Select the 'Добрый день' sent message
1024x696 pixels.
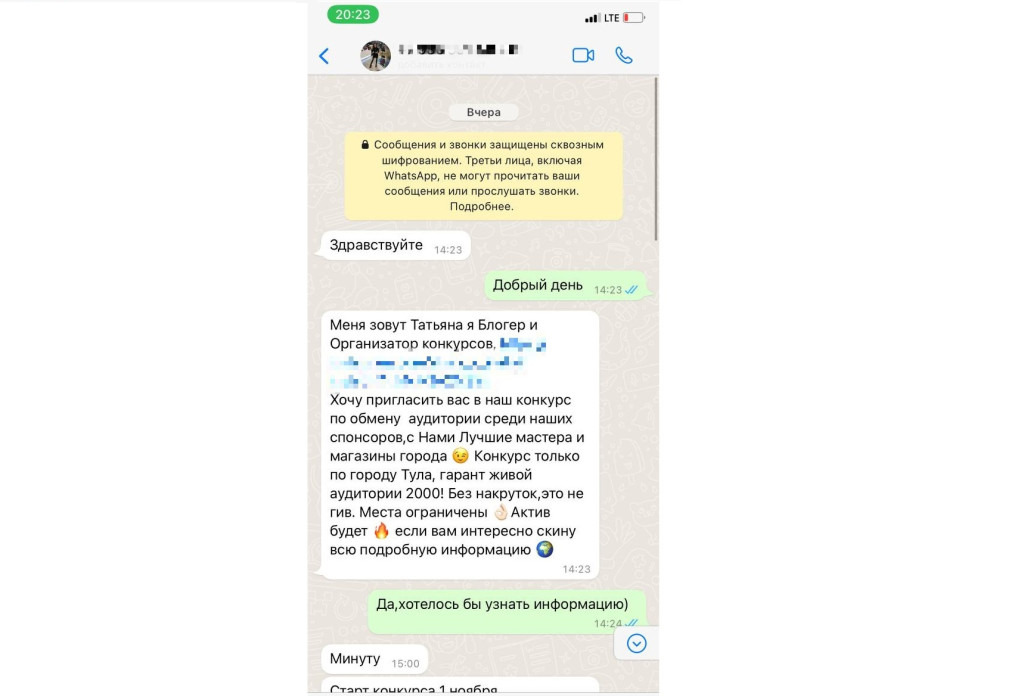tap(565, 285)
